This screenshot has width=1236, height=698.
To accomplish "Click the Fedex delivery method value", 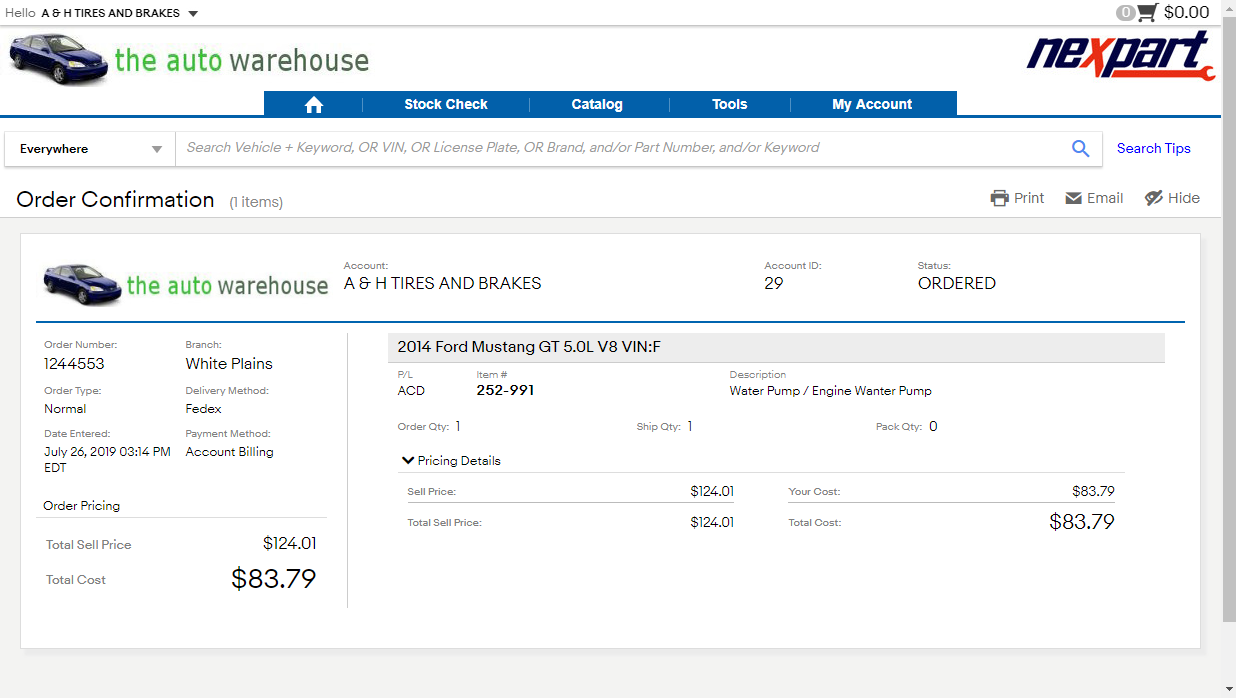I will pyautogui.click(x=204, y=409).
